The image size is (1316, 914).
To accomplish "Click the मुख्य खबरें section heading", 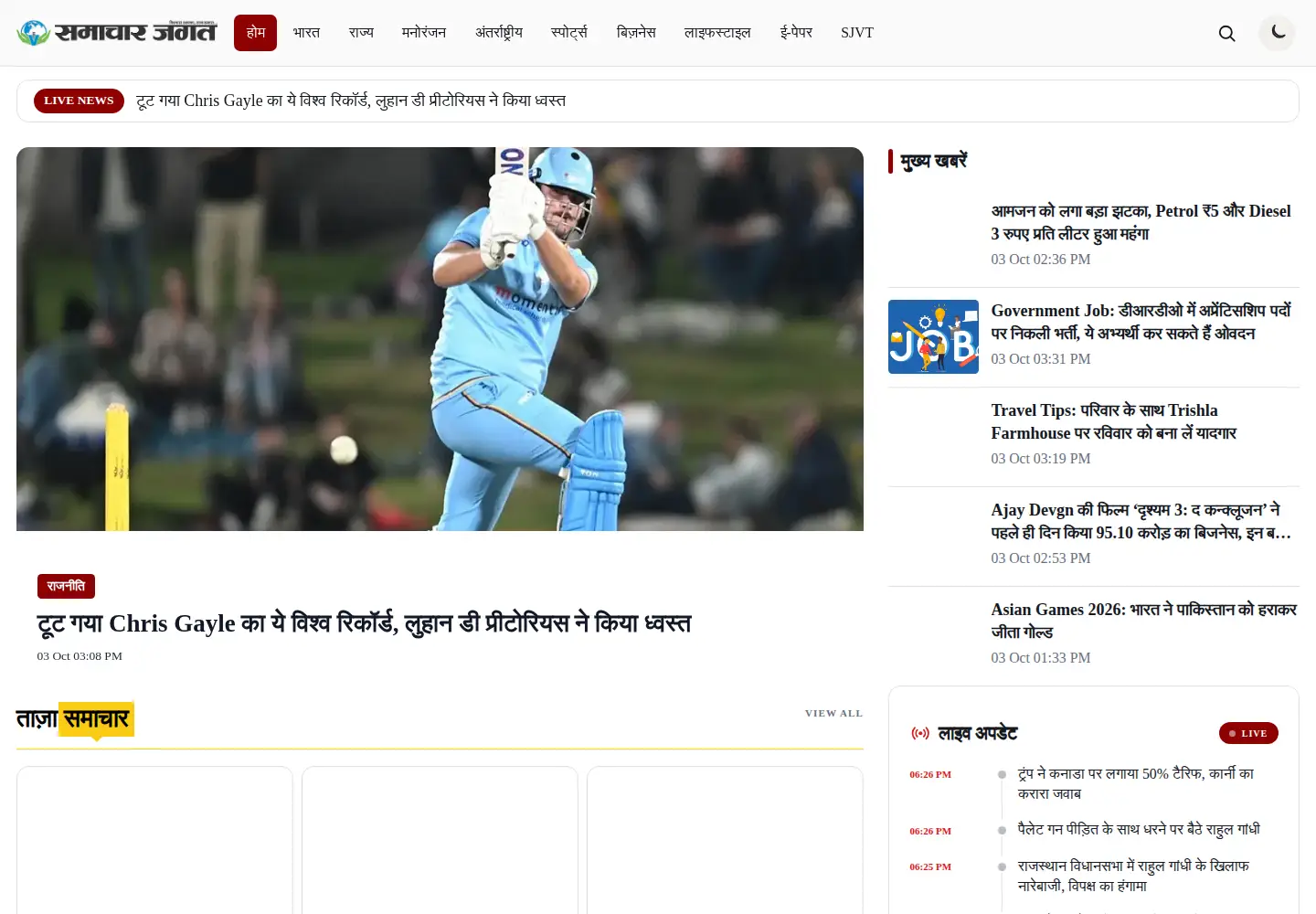I will point(933,161).
